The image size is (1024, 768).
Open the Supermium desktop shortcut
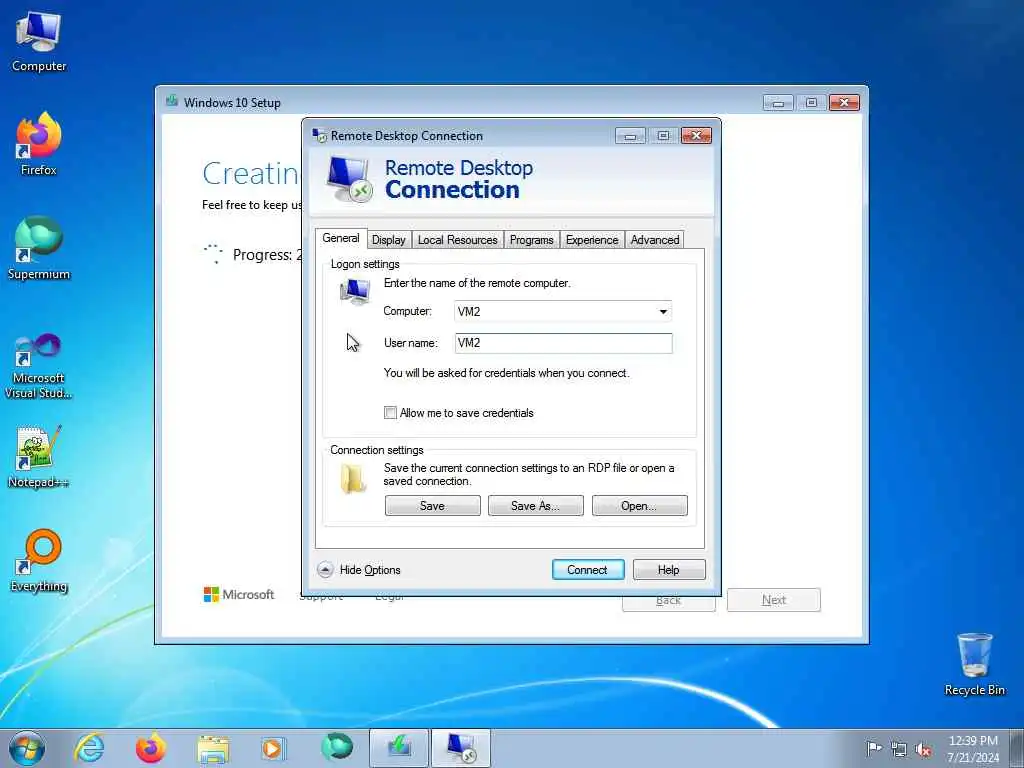39,248
